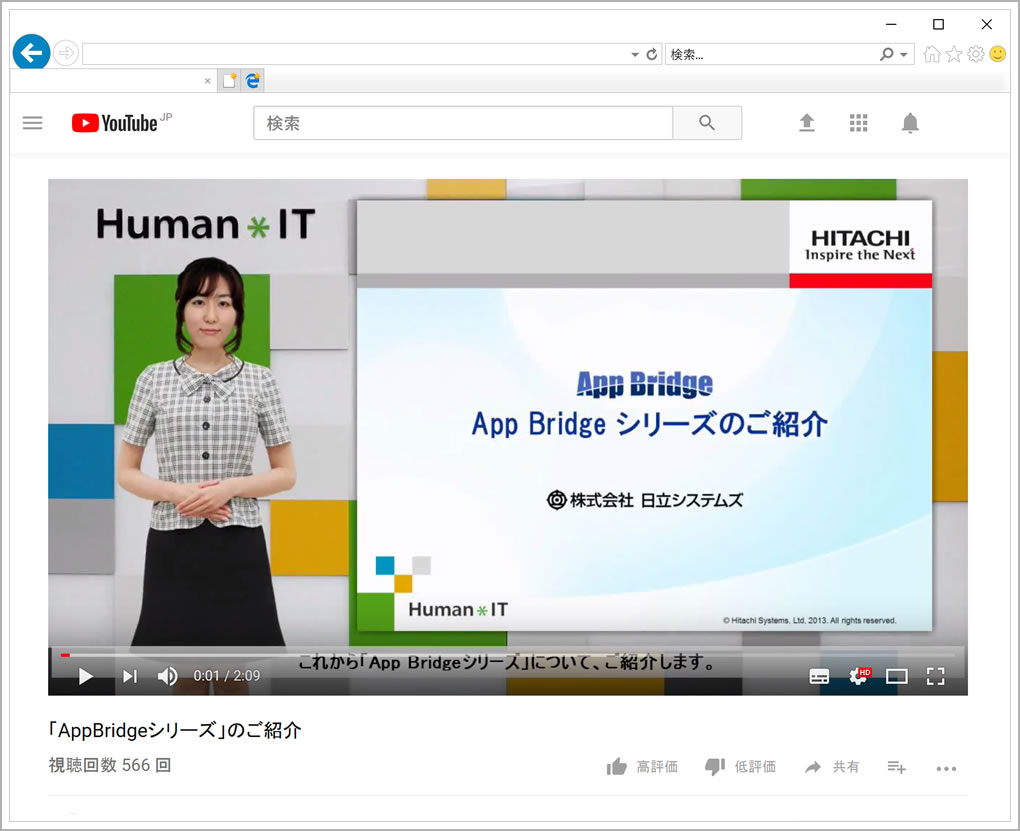Open browser home page icon
This screenshot has width=1020, height=831.
[932, 54]
